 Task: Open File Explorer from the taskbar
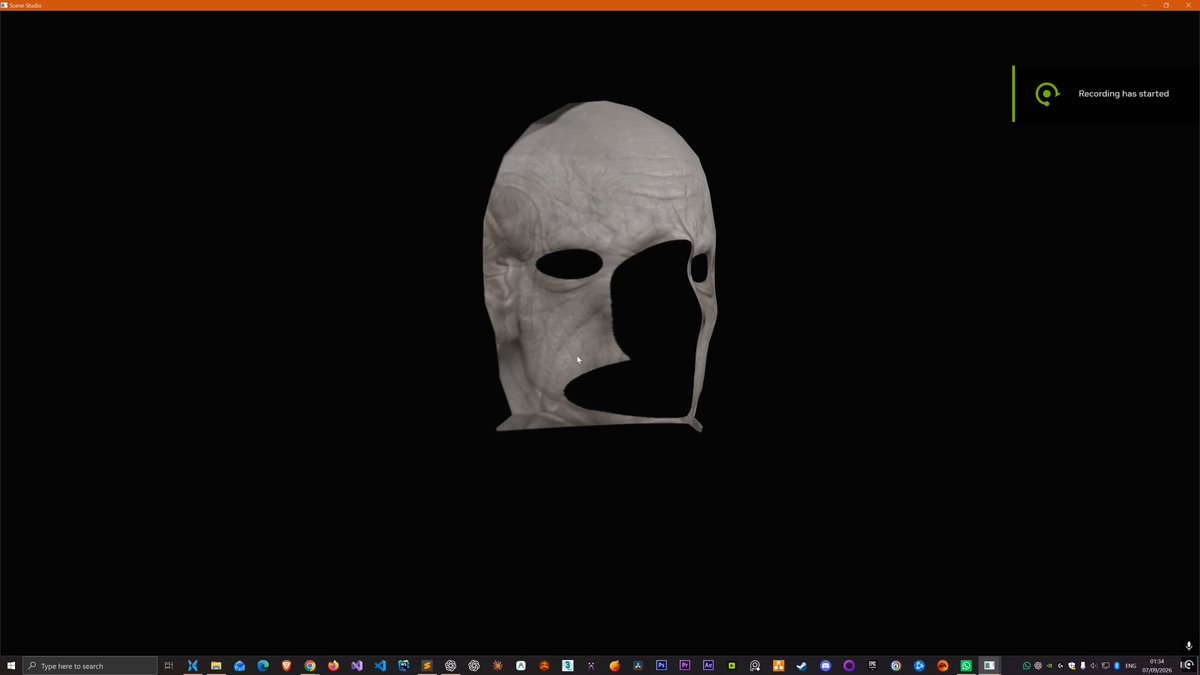pos(216,666)
